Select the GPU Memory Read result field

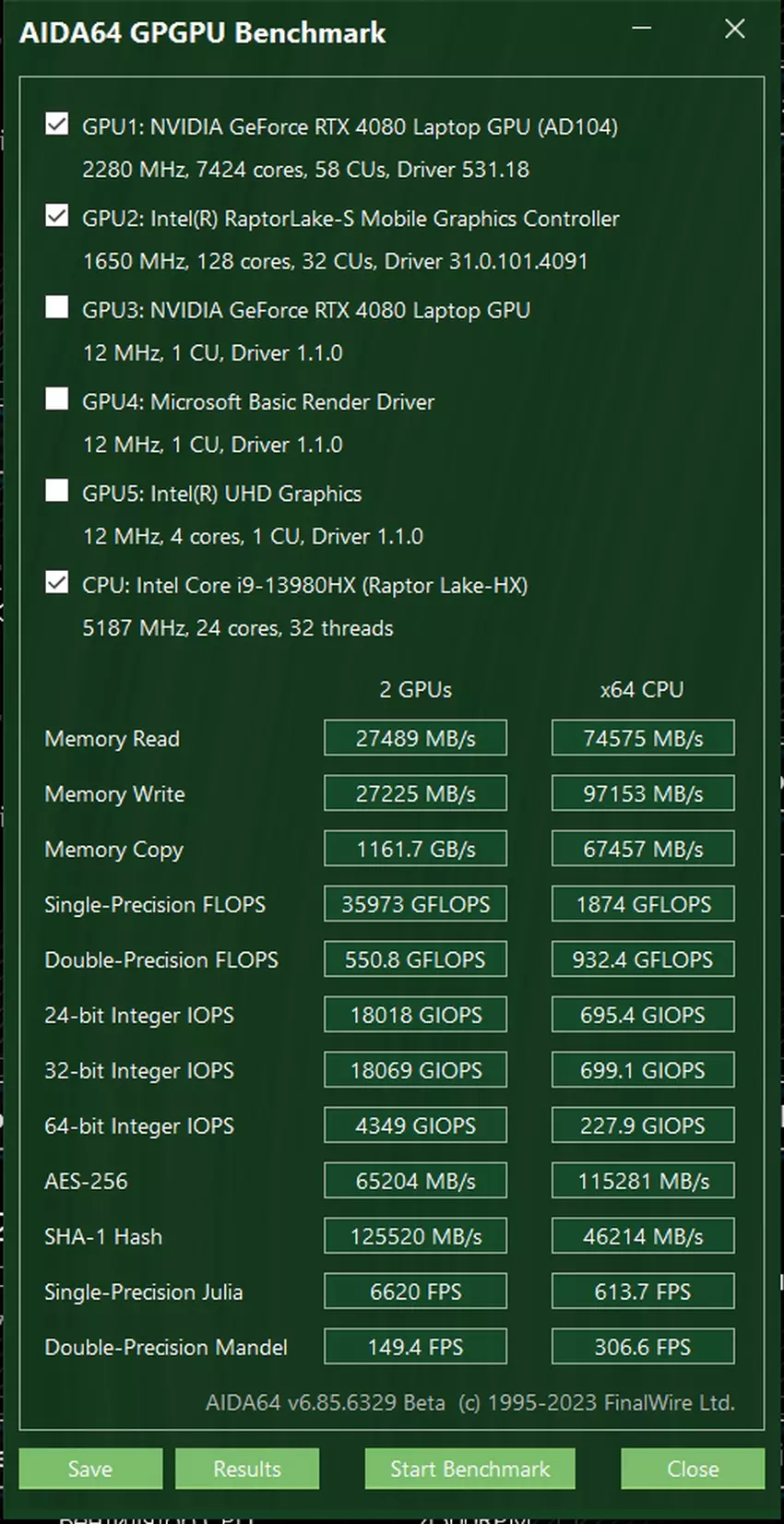click(415, 738)
